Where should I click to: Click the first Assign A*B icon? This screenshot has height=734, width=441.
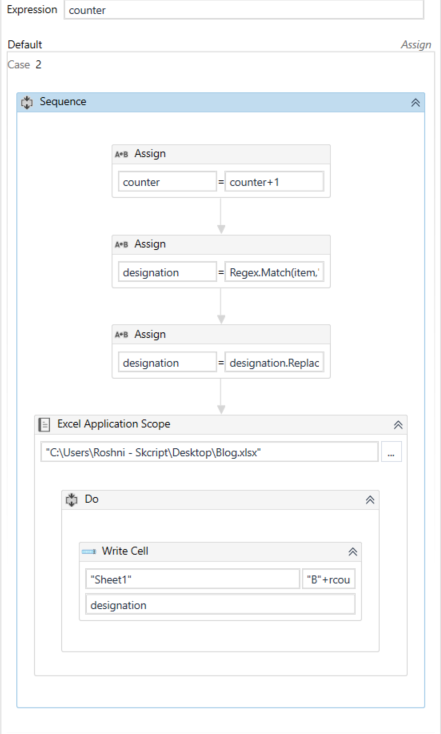[121, 154]
